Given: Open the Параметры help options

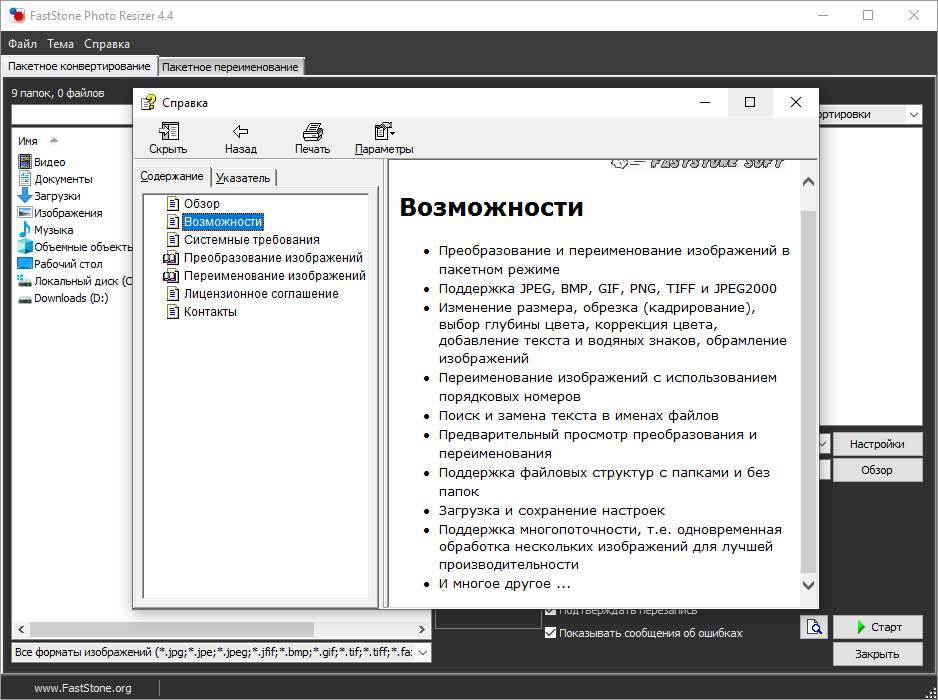Looking at the screenshot, I should [x=384, y=131].
